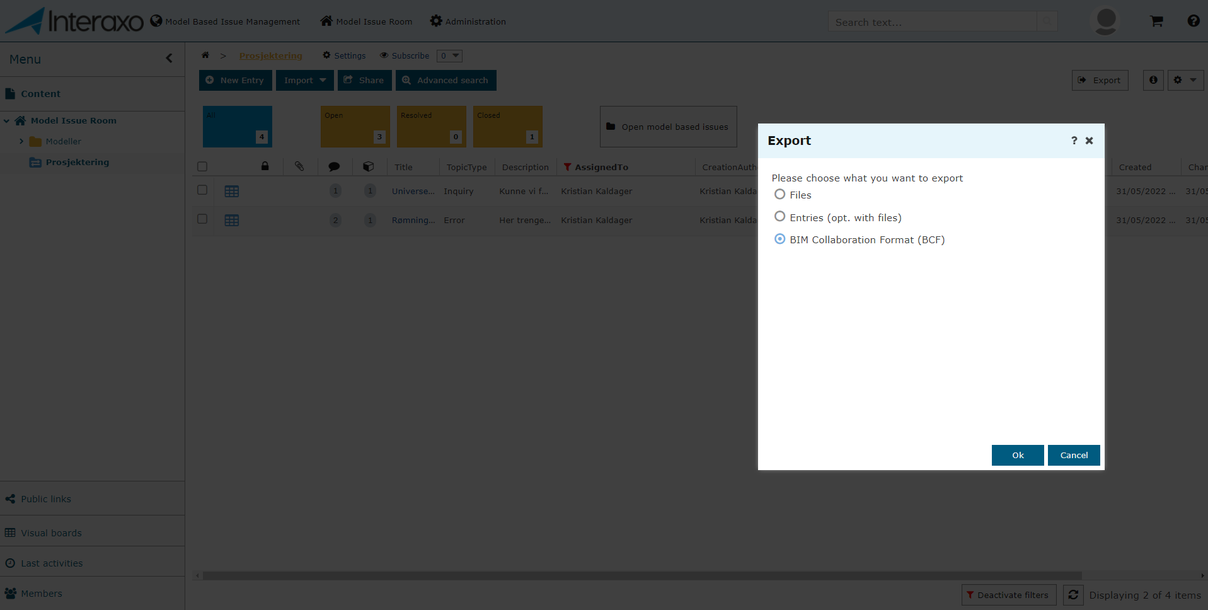This screenshot has width=1208, height=610.
Task: Open Model Issue Room menu item
Action: [366, 21]
